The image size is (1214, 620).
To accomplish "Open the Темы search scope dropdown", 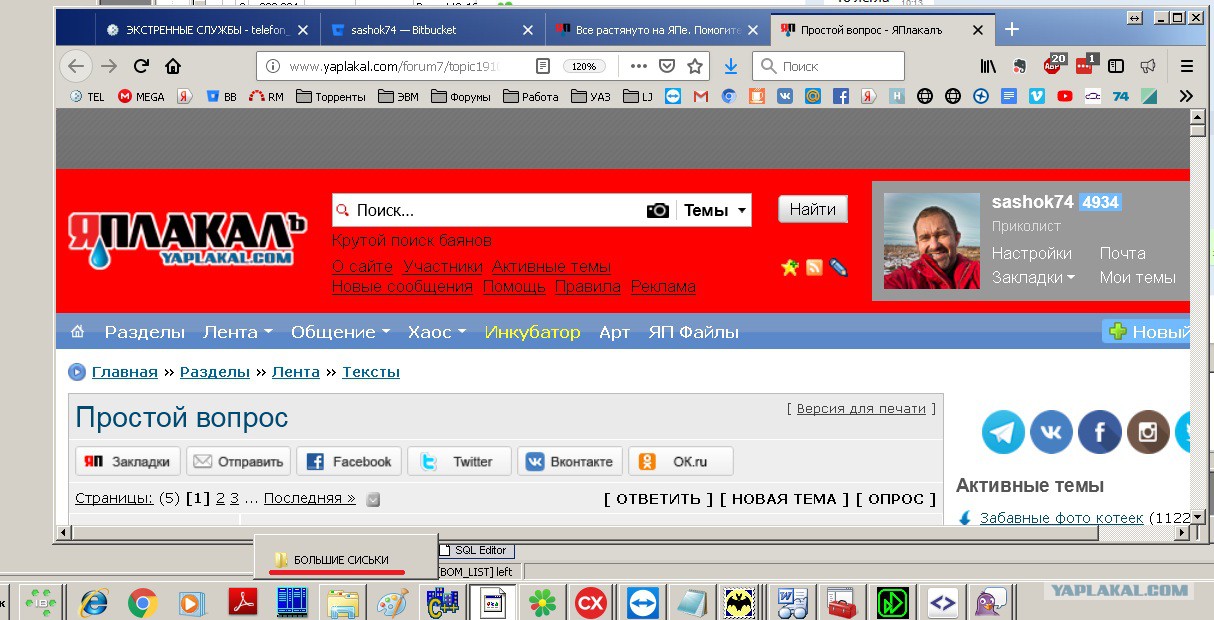I will coord(715,210).
